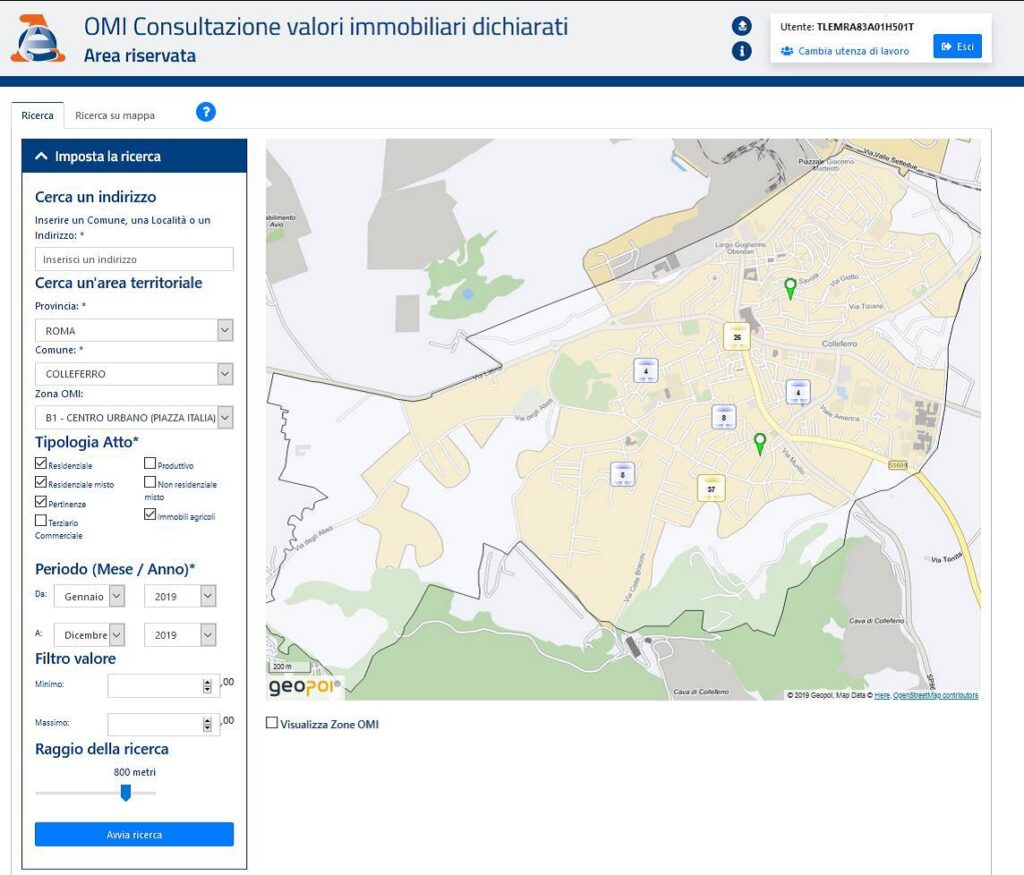Viewport: 1024px width, 875px height.
Task: Click Cambia utenza di lavoro link
Action: 854,51
